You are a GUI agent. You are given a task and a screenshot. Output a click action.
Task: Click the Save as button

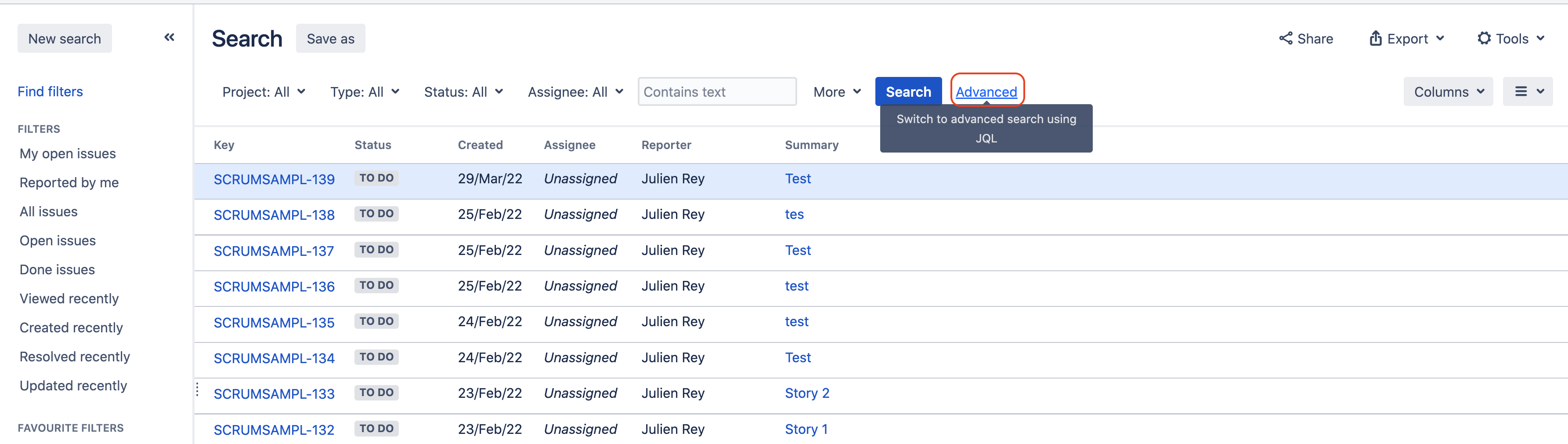coord(330,39)
